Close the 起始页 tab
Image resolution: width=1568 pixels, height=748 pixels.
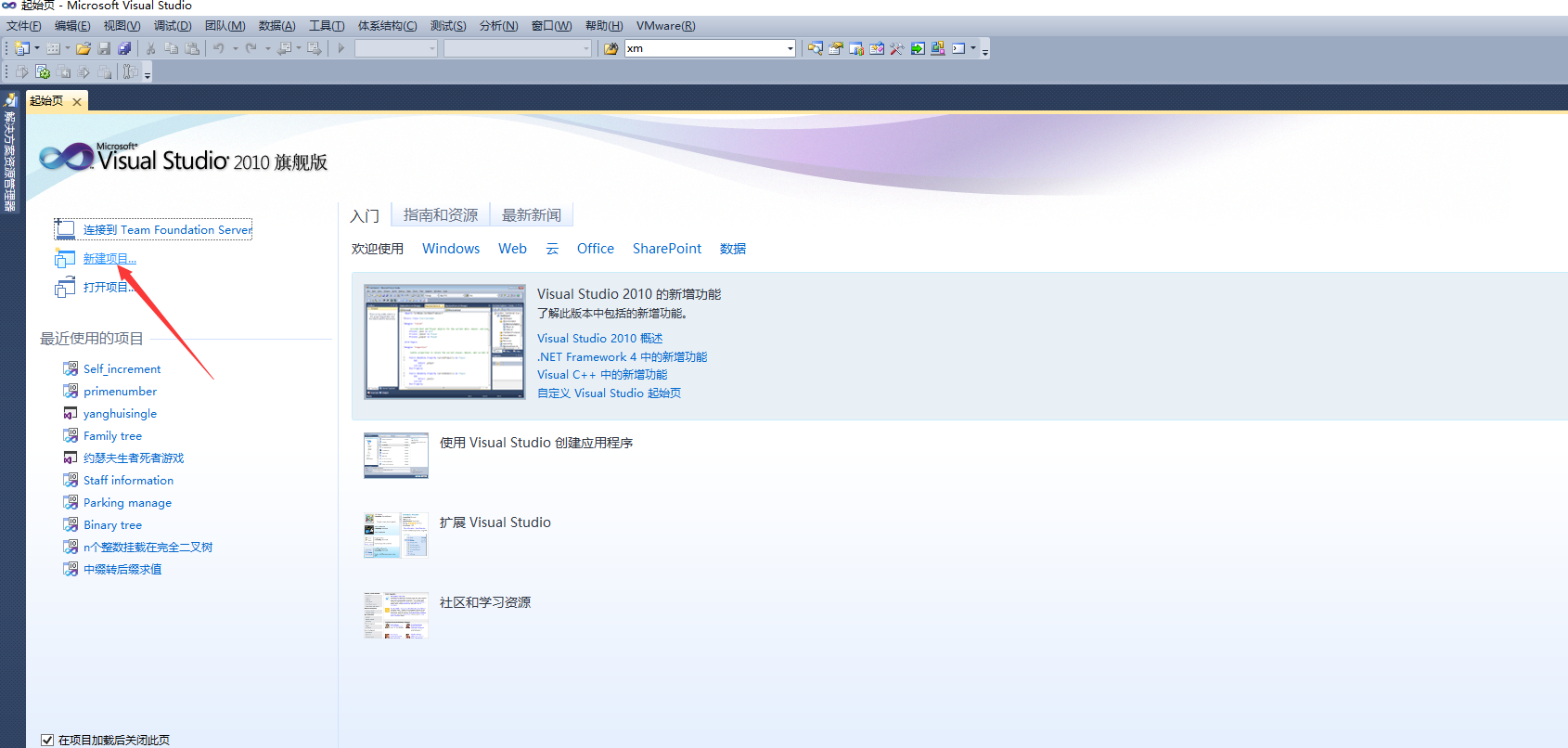pos(77,102)
